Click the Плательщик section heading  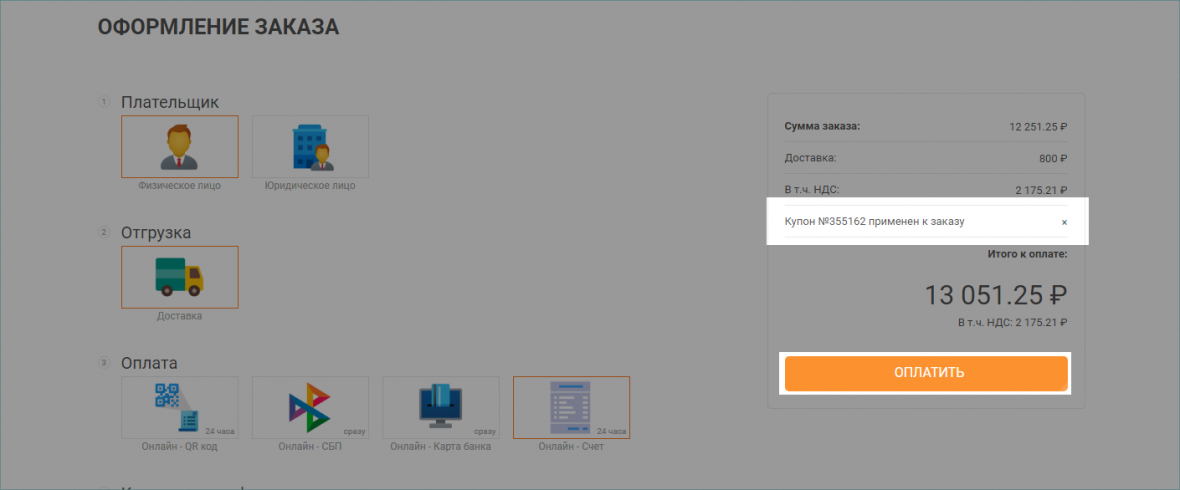pos(170,102)
